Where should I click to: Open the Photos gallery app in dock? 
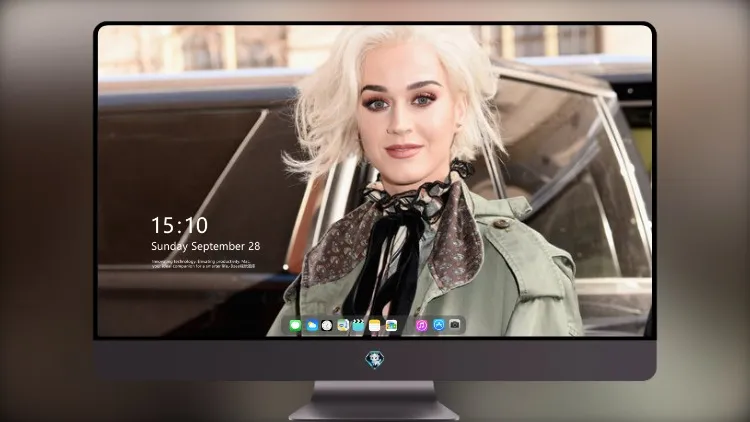tap(391, 325)
